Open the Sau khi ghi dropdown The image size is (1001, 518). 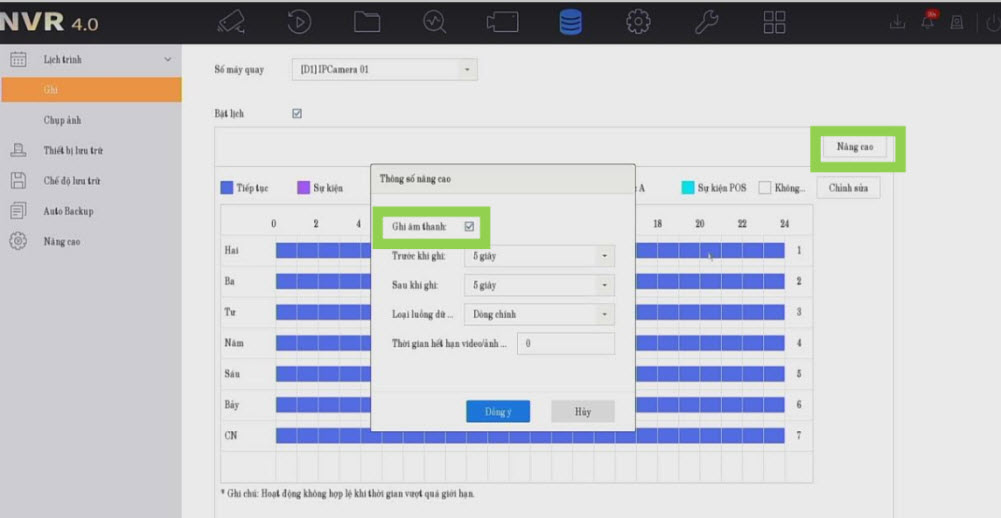540,285
